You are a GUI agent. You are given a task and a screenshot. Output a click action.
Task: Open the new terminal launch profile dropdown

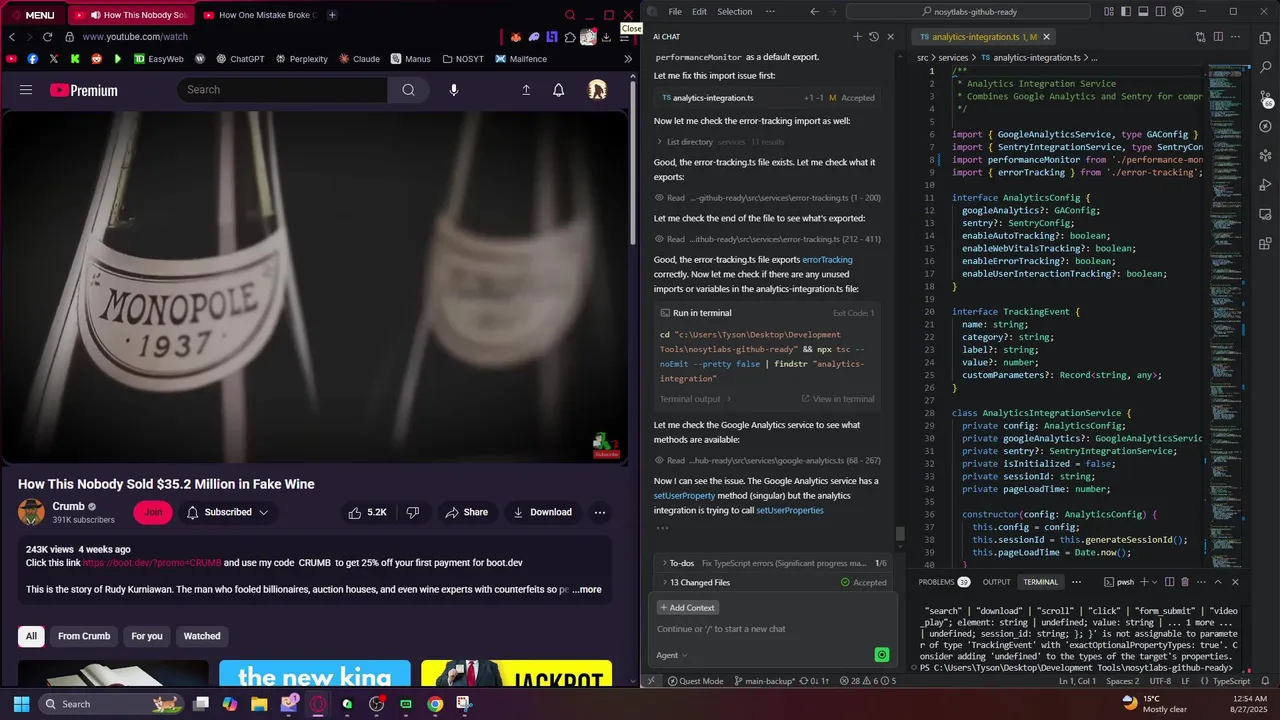tap(1153, 582)
